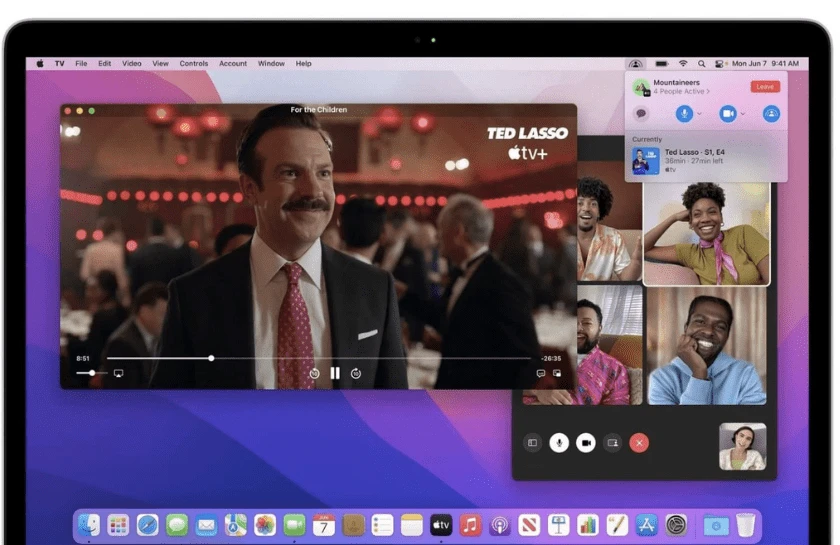
Task: Click battery icon in menu bar
Action: (x=662, y=63)
